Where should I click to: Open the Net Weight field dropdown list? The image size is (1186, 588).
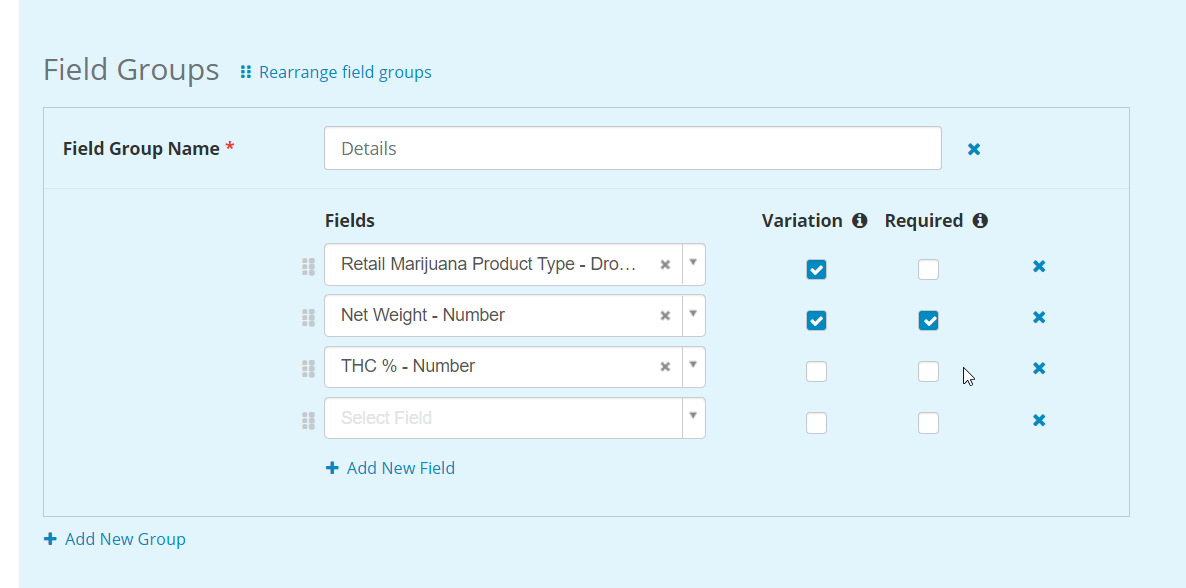pos(693,315)
